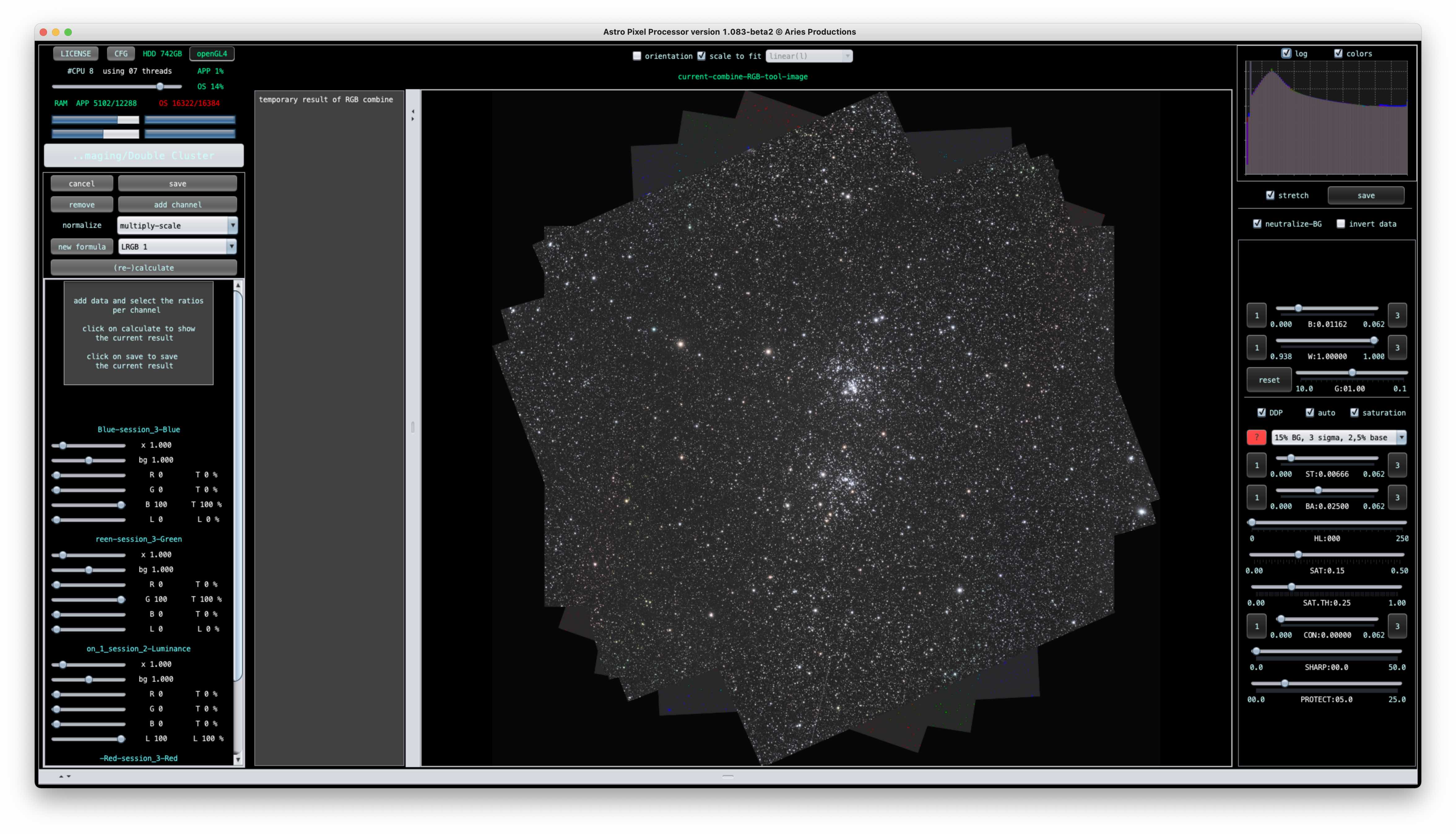Uncheck neutralize-BG

pyautogui.click(x=1257, y=224)
